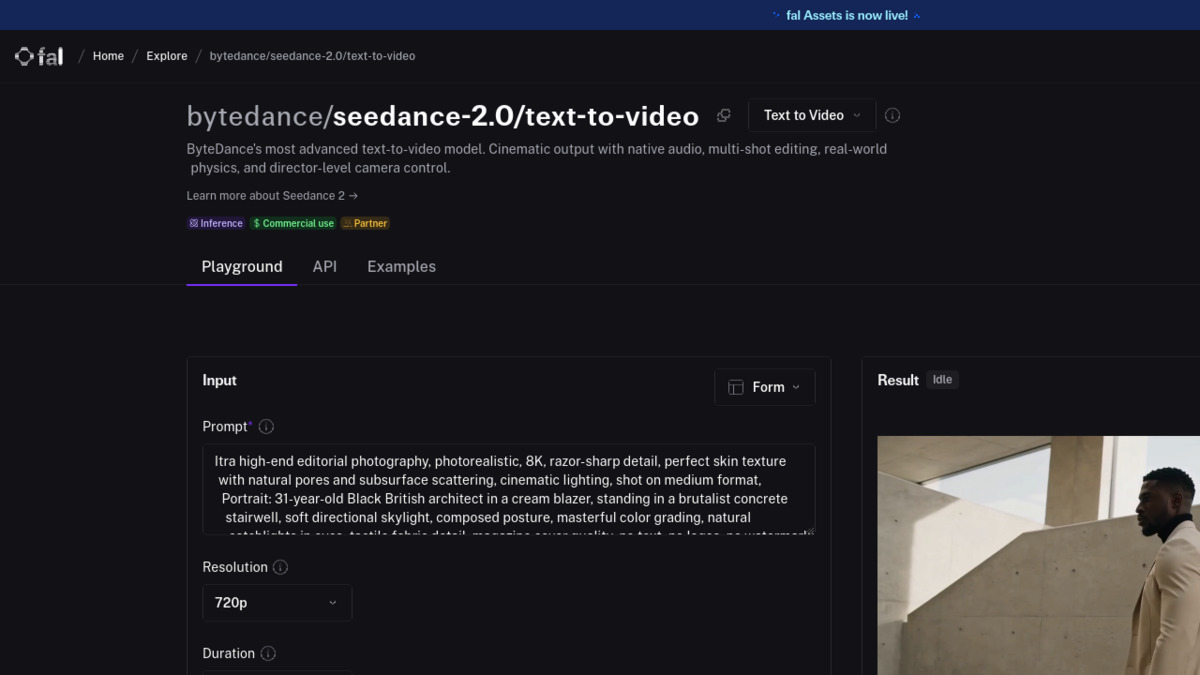Open the result video preview thumbnail

pyautogui.click(x=1039, y=555)
